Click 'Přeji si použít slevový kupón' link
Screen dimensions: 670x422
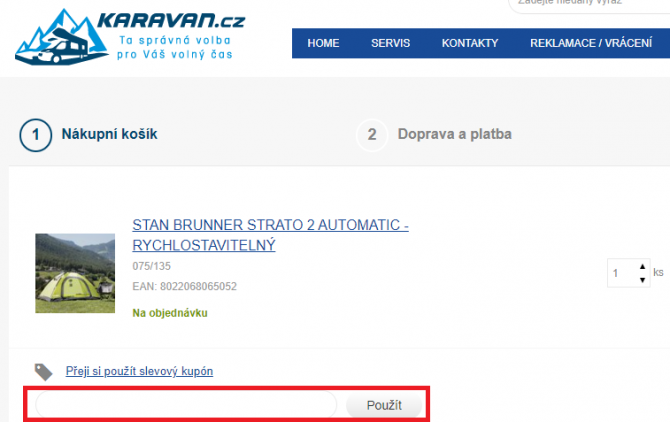click(x=139, y=371)
